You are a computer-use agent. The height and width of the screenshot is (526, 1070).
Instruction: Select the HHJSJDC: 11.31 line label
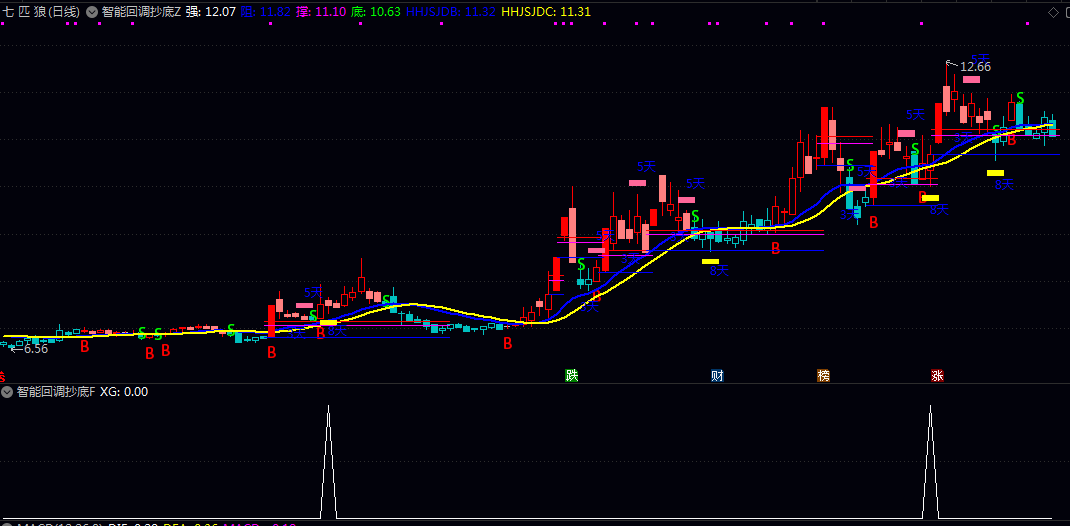[x=546, y=12]
